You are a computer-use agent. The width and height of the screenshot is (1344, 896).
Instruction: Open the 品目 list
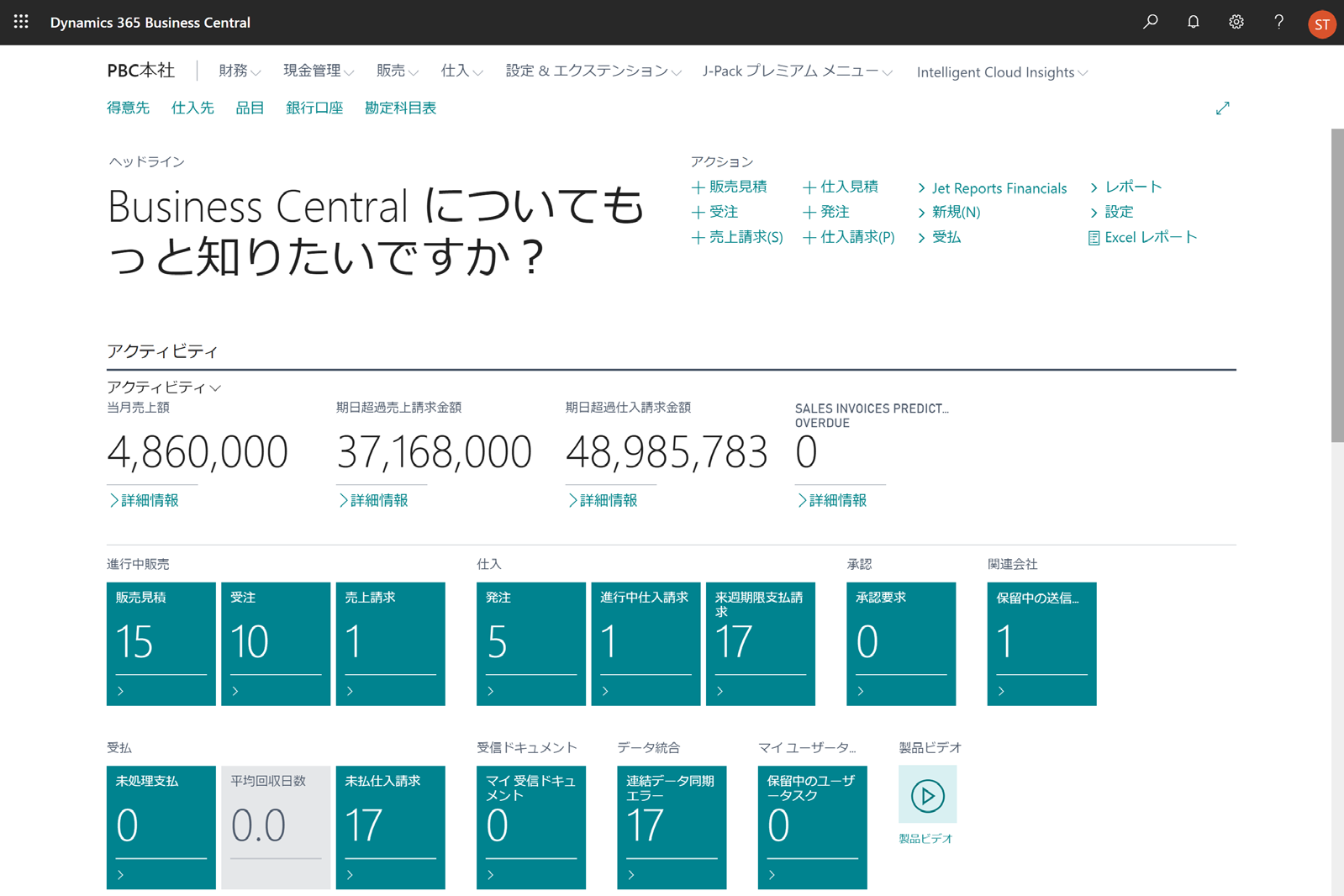click(250, 108)
